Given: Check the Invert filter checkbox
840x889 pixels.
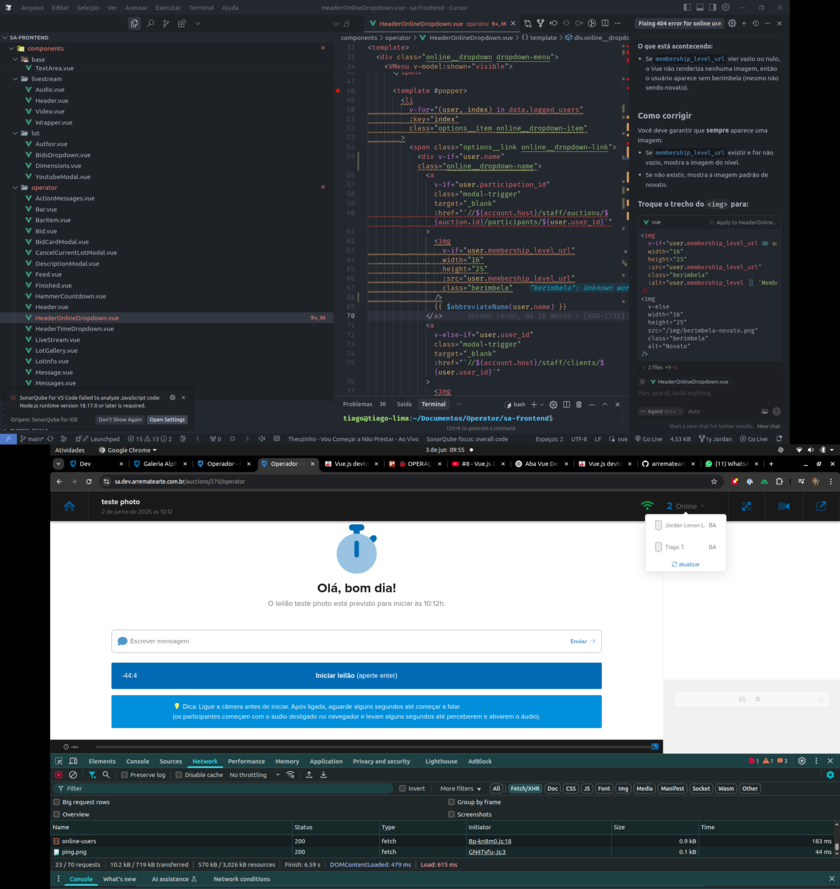Looking at the screenshot, I should tap(402, 788).
